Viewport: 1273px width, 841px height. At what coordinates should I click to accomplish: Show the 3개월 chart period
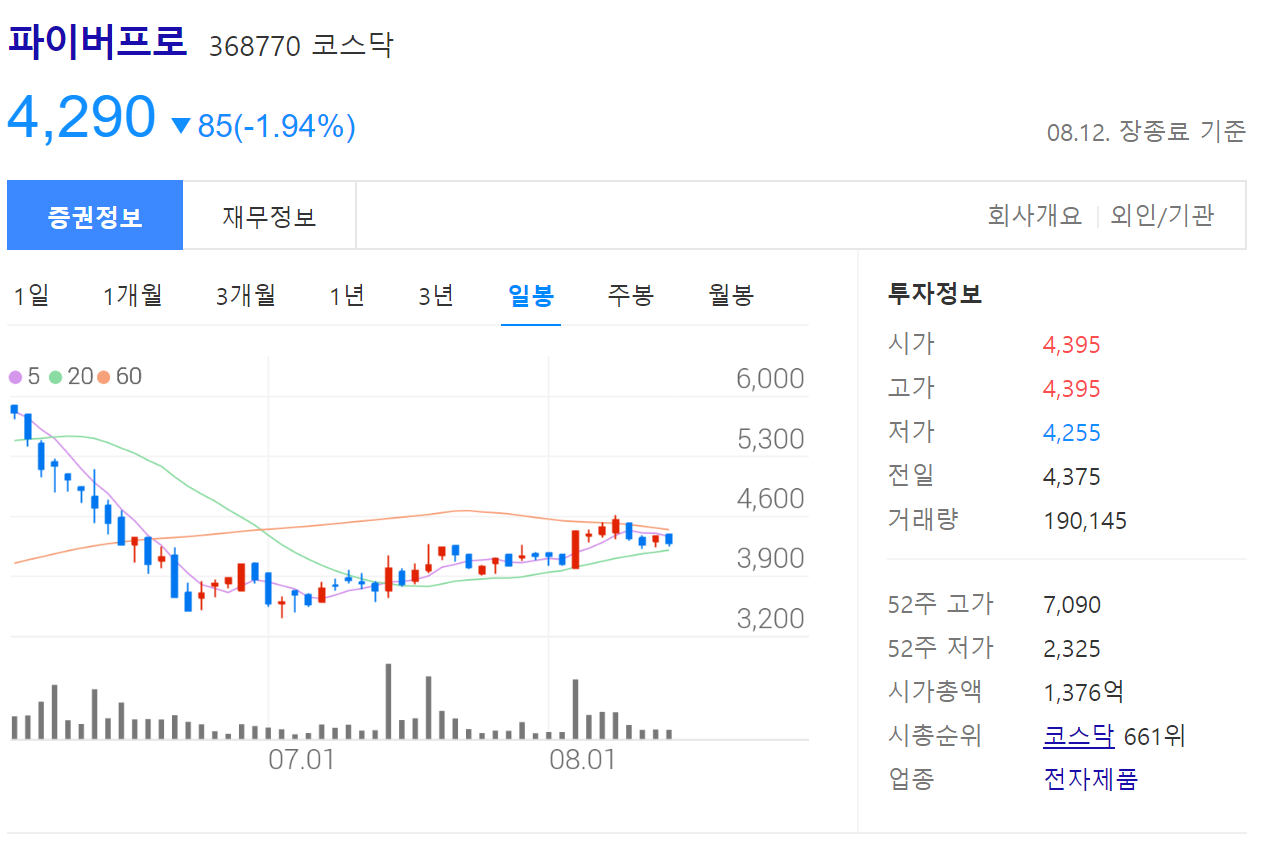[x=245, y=295]
